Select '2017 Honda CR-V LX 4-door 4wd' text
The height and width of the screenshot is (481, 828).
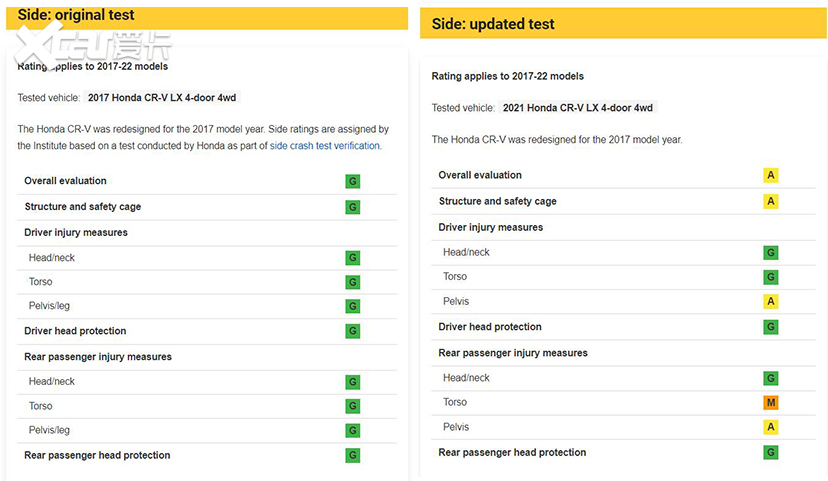coord(162,98)
